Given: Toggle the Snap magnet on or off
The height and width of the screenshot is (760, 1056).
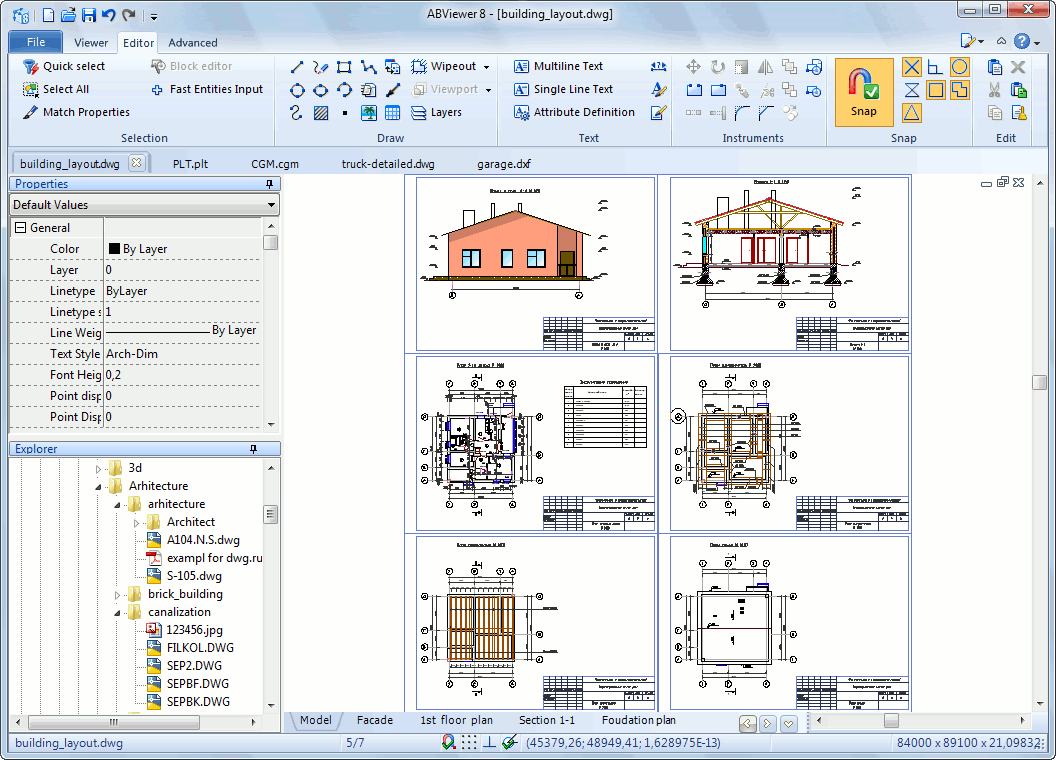Looking at the screenshot, I should point(863,92).
